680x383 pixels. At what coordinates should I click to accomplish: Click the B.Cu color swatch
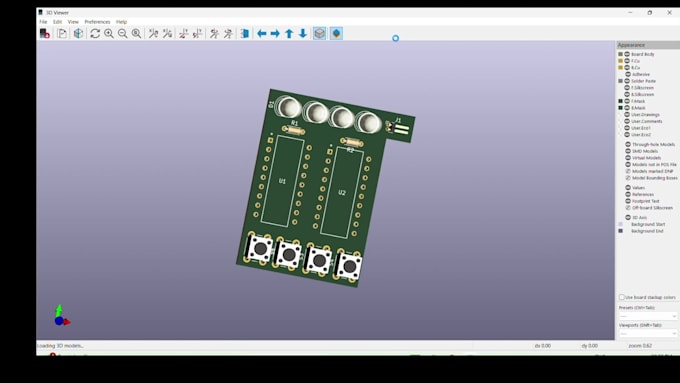click(621, 68)
